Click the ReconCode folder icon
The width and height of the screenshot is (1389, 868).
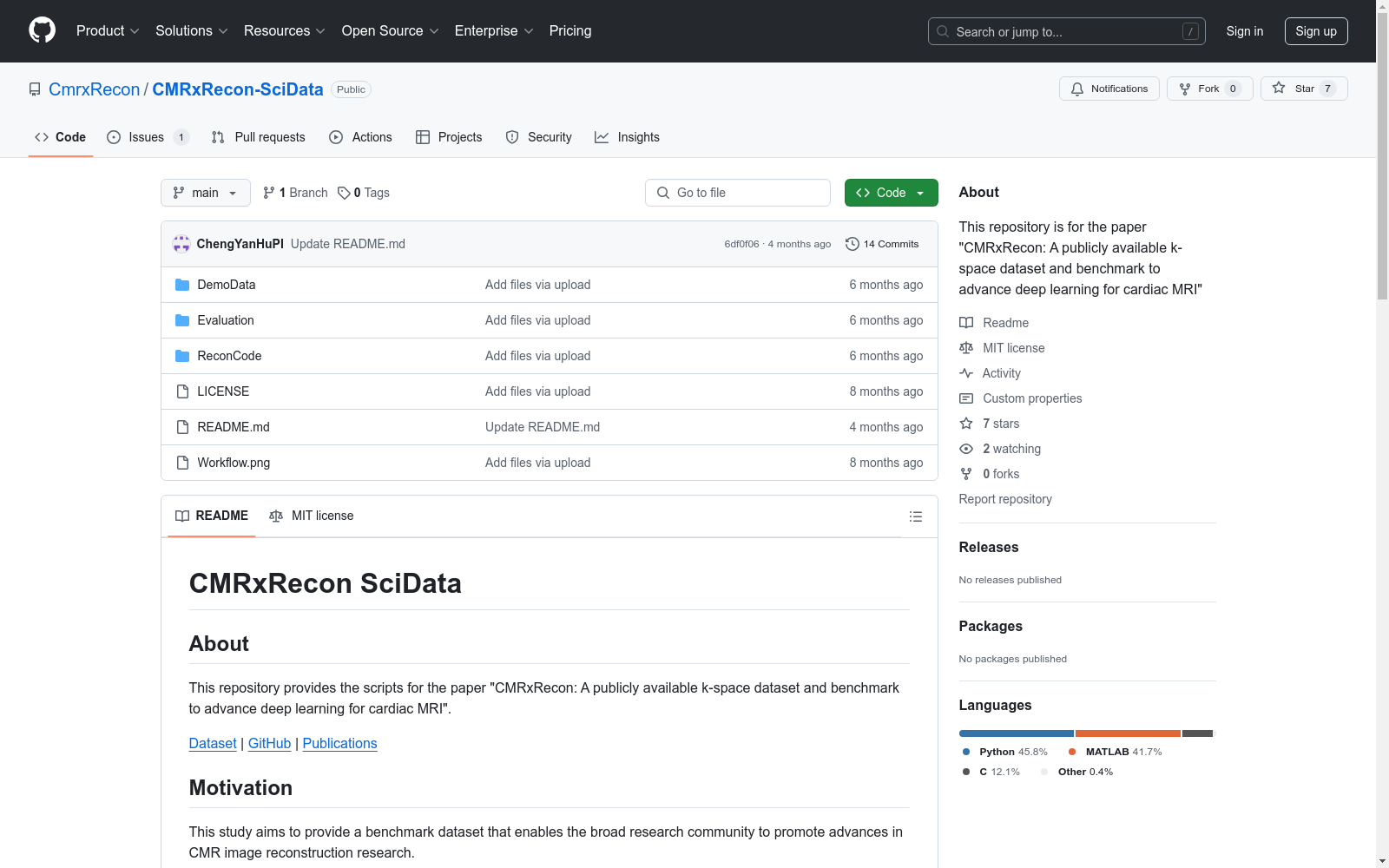182,356
